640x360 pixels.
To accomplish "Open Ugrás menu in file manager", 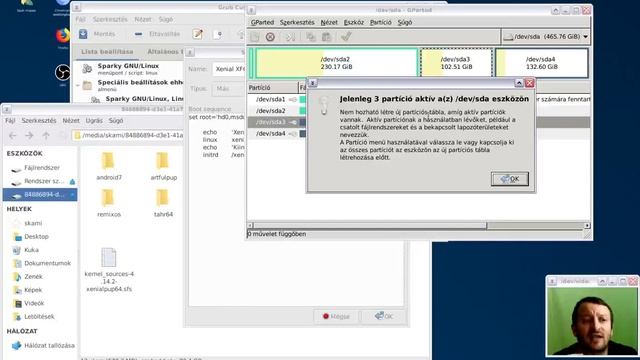I will 94,121.
